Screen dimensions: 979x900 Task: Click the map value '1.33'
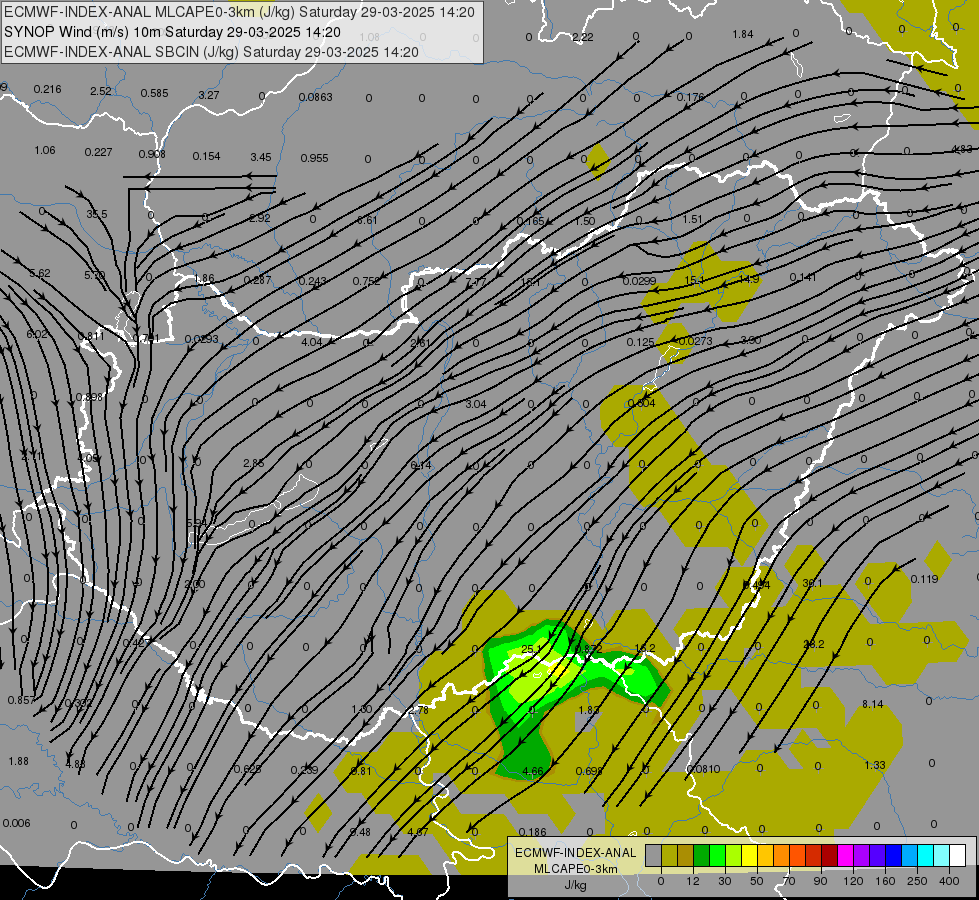[875, 765]
